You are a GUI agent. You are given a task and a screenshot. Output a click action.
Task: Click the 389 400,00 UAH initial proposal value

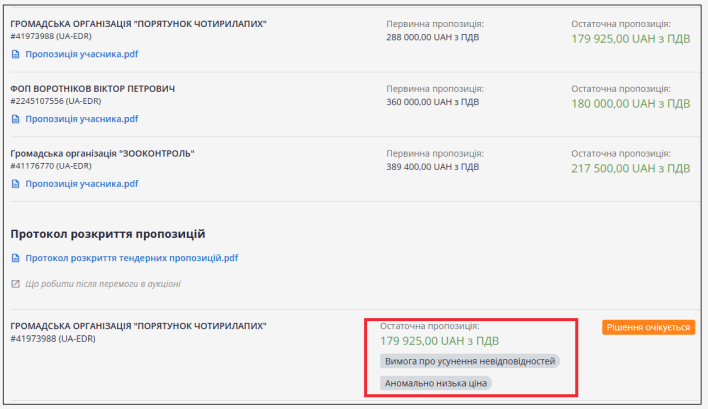pos(432,166)
